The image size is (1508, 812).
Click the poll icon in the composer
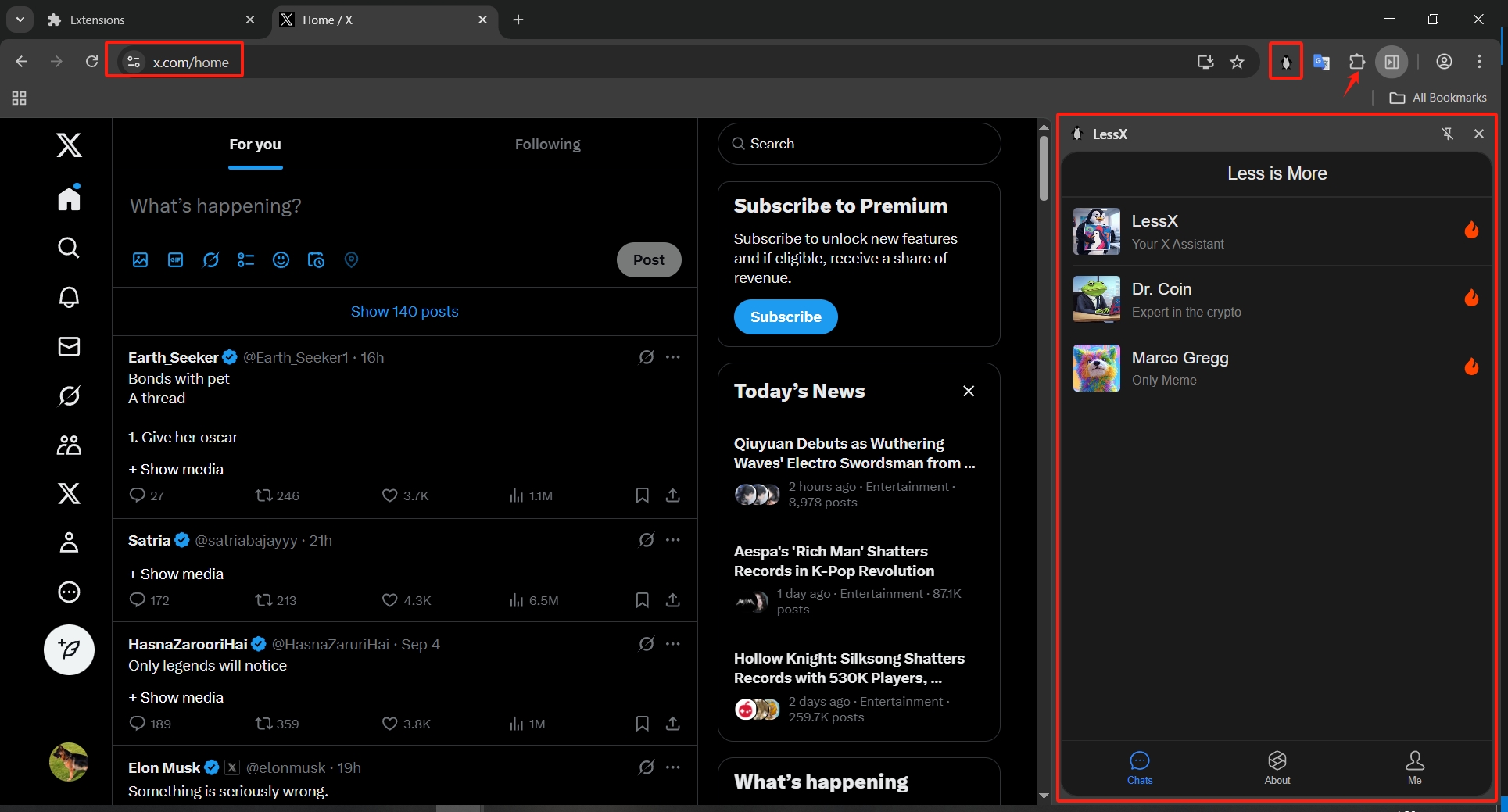click(245, 259)
